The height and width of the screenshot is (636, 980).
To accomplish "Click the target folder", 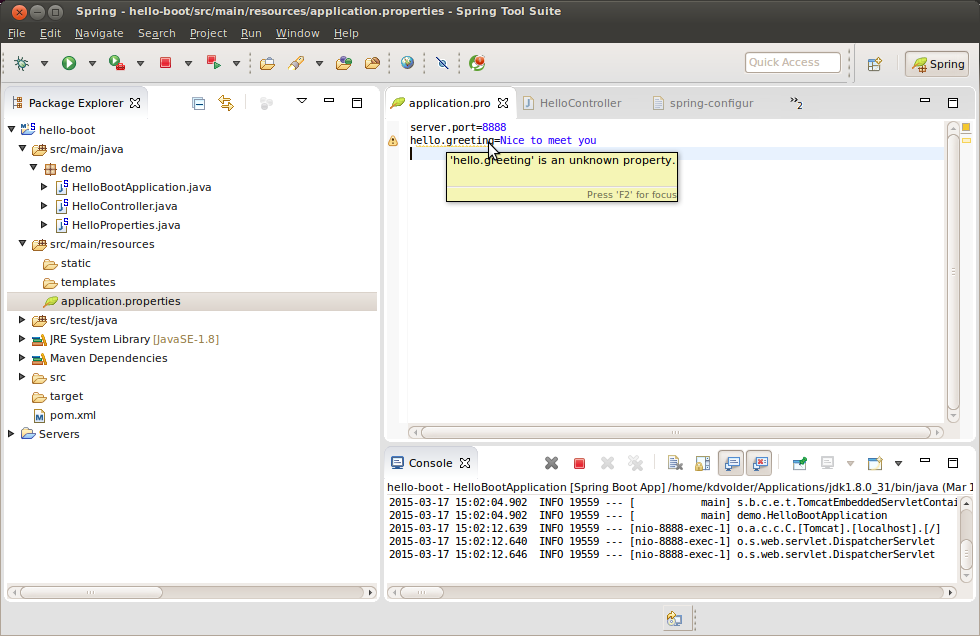I will pyautogui.click(x=66, y=396).
